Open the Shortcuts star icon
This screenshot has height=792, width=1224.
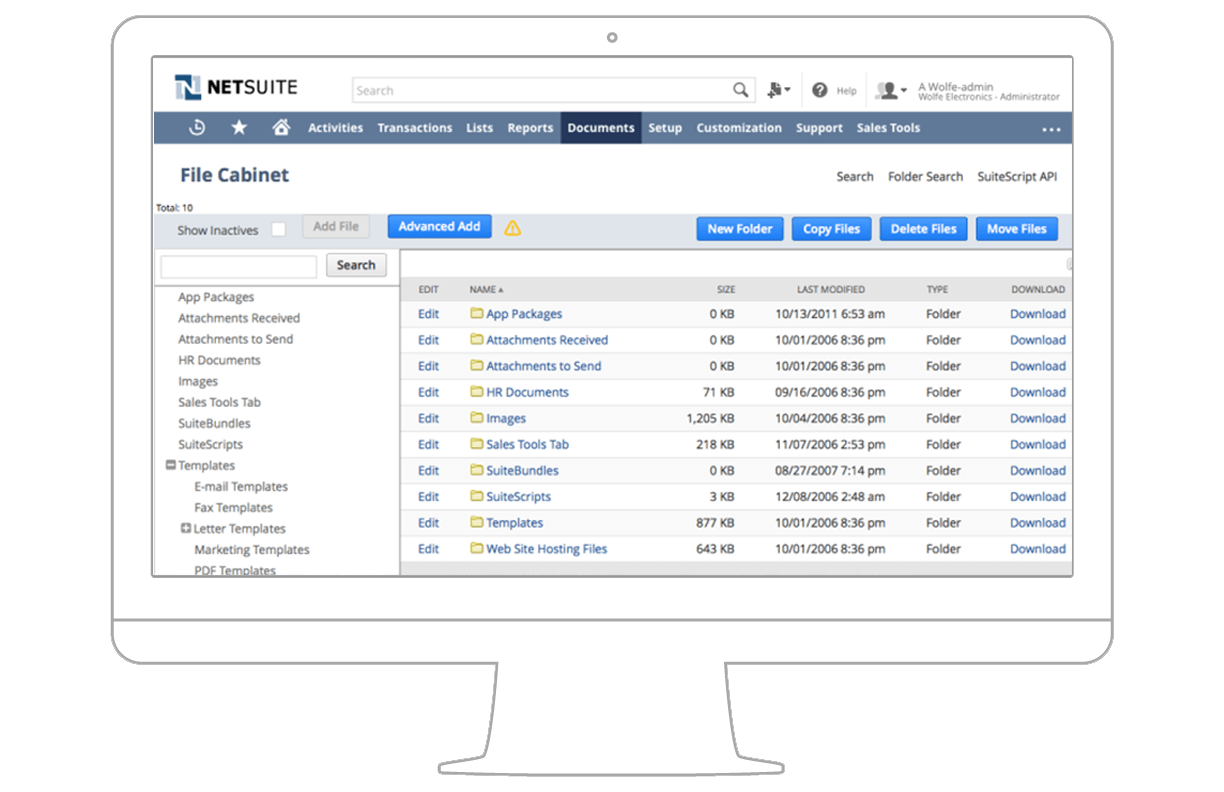[239, 128]
